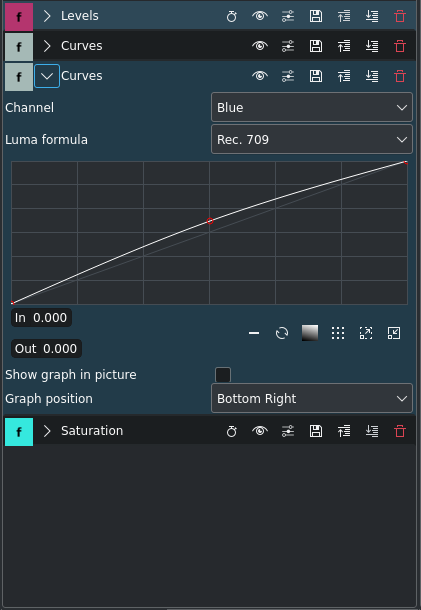Click the In value field
Screen dimensions: 421x610
(x=41, y=318)
